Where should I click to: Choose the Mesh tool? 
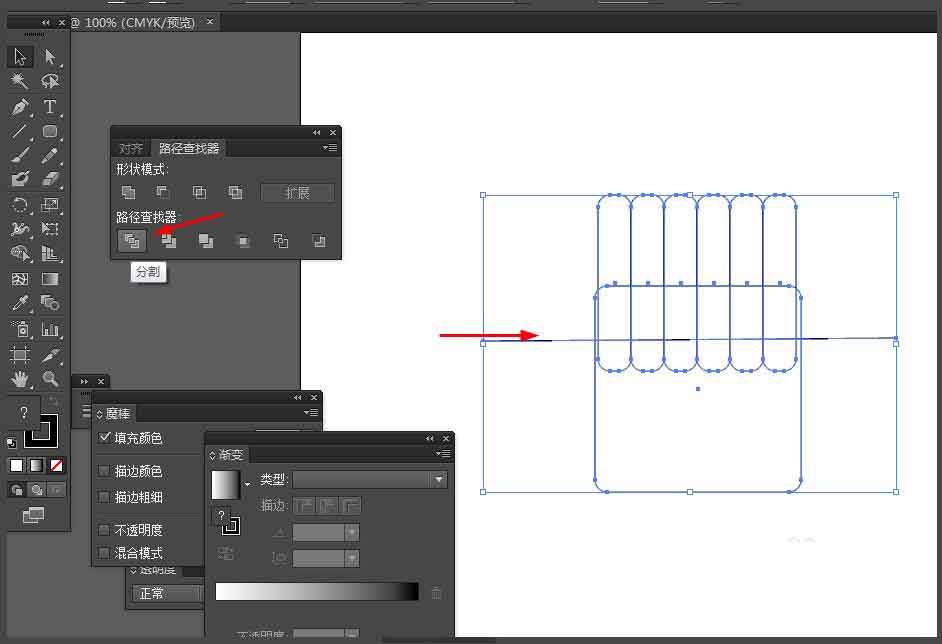20,279
